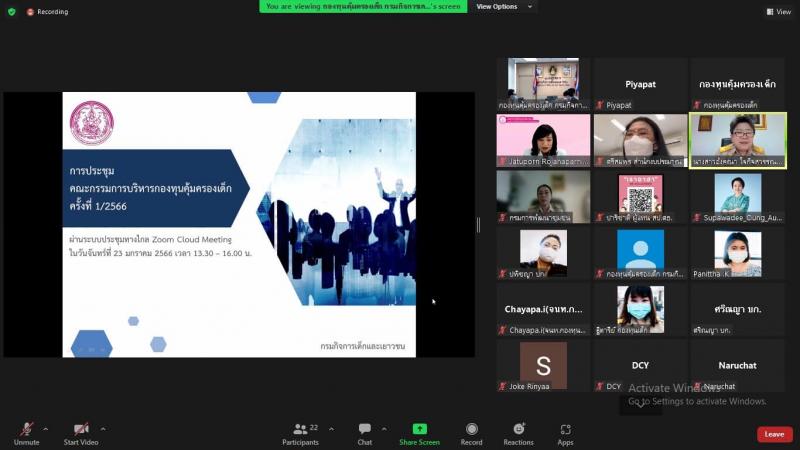The width and height of the screenshot is (800, 450).
Task: Select the blue default avatar participant tile
Action: pos(640,254)
